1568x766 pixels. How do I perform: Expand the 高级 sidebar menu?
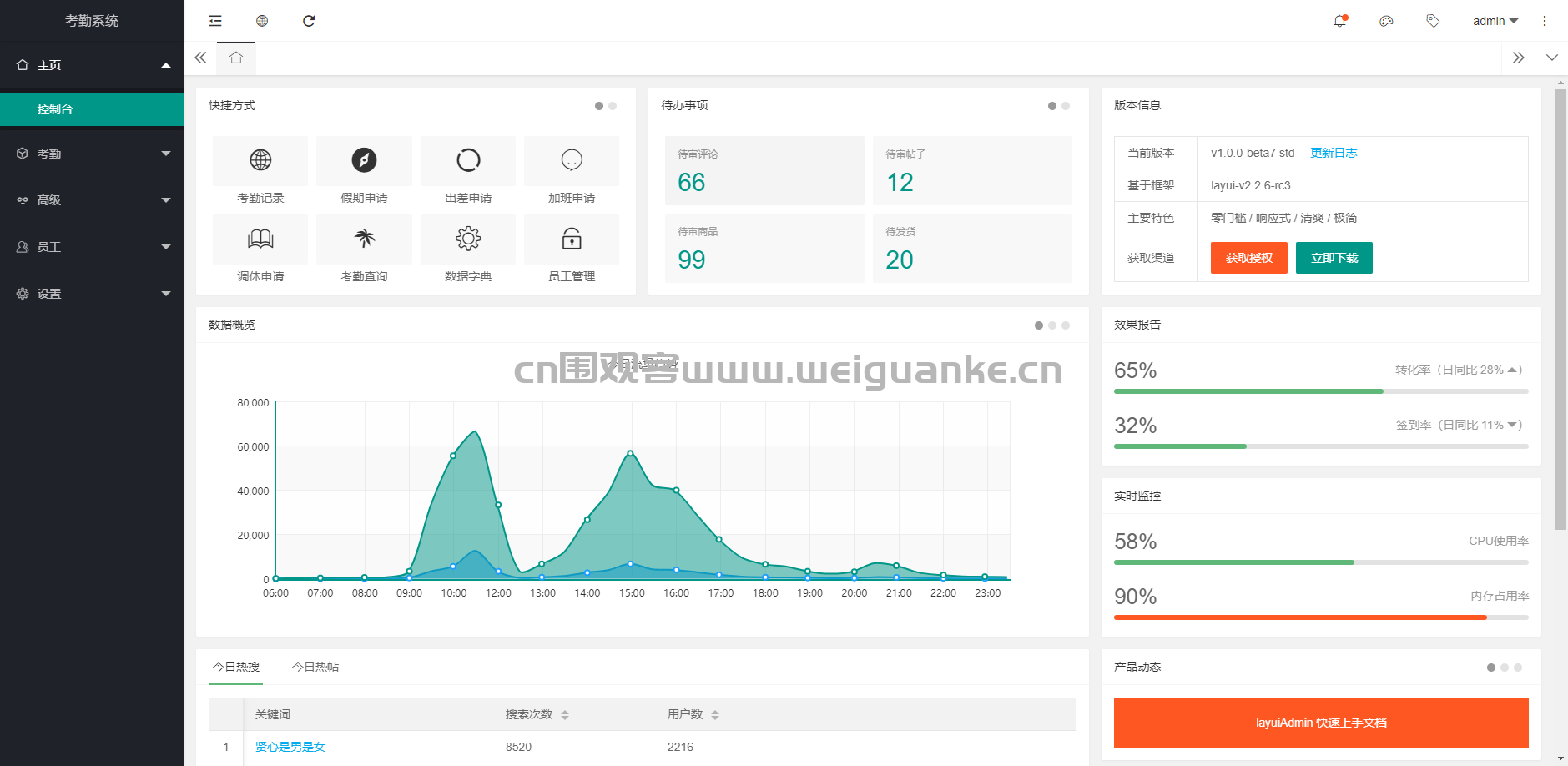[92, 200]
